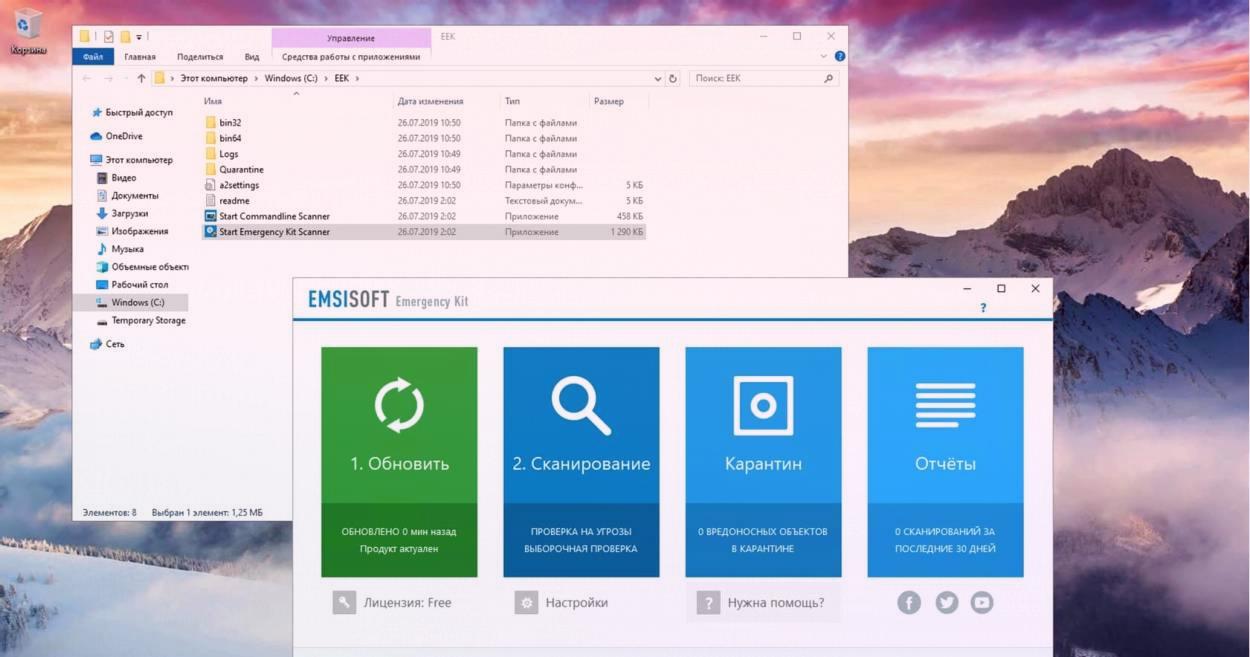
Task: Refresh the Explorer folder view
Action: point(673,78)
